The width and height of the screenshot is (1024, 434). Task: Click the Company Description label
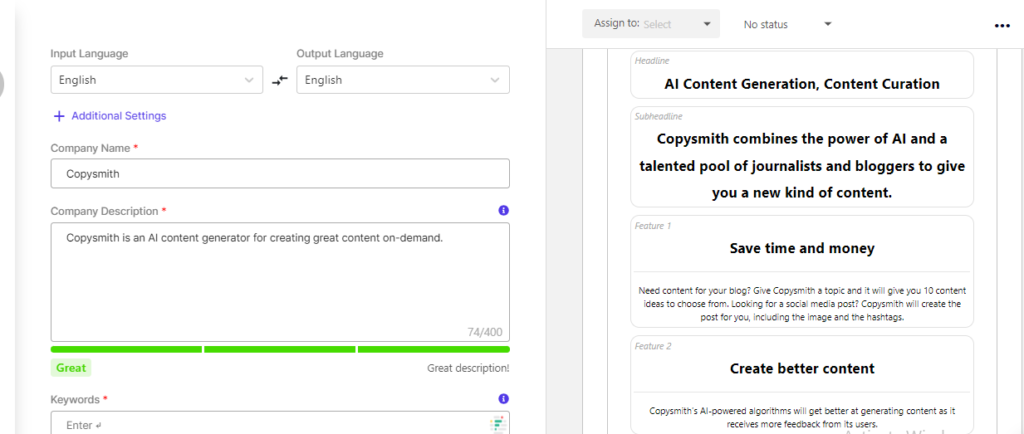(x=104, y=211)
